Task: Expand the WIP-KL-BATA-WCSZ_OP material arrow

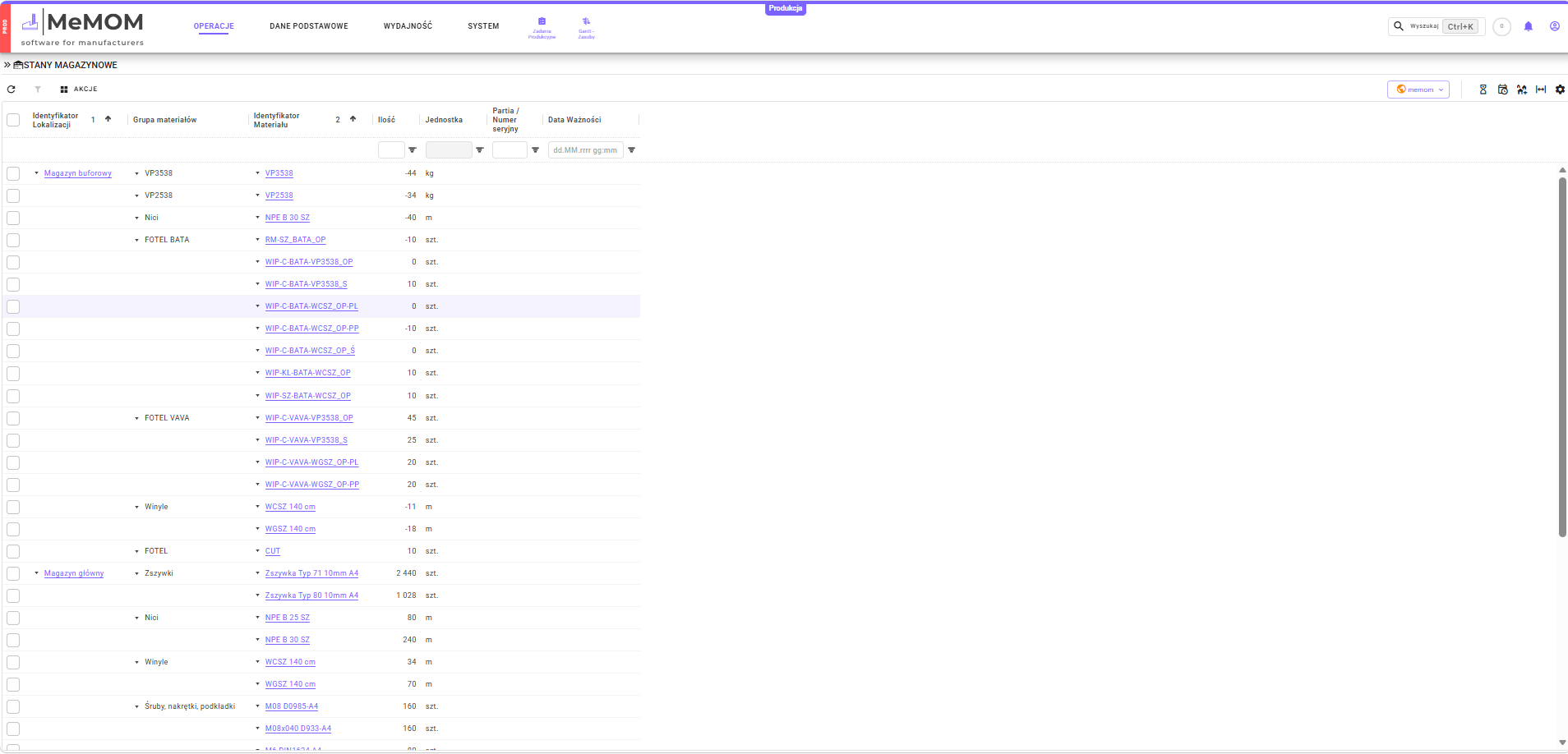Action: (257, 373)
